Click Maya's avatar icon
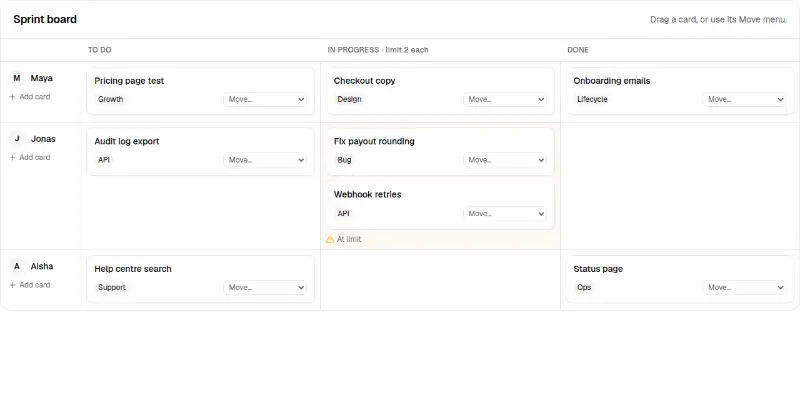The width and height of the screenshot is (800, 400). tap(17, 78)
